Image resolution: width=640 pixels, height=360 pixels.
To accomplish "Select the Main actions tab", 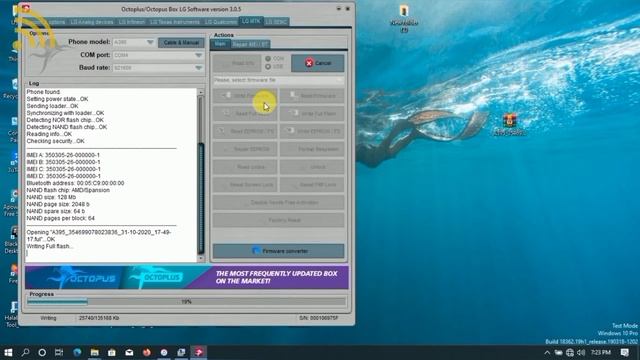I will 220,44.
